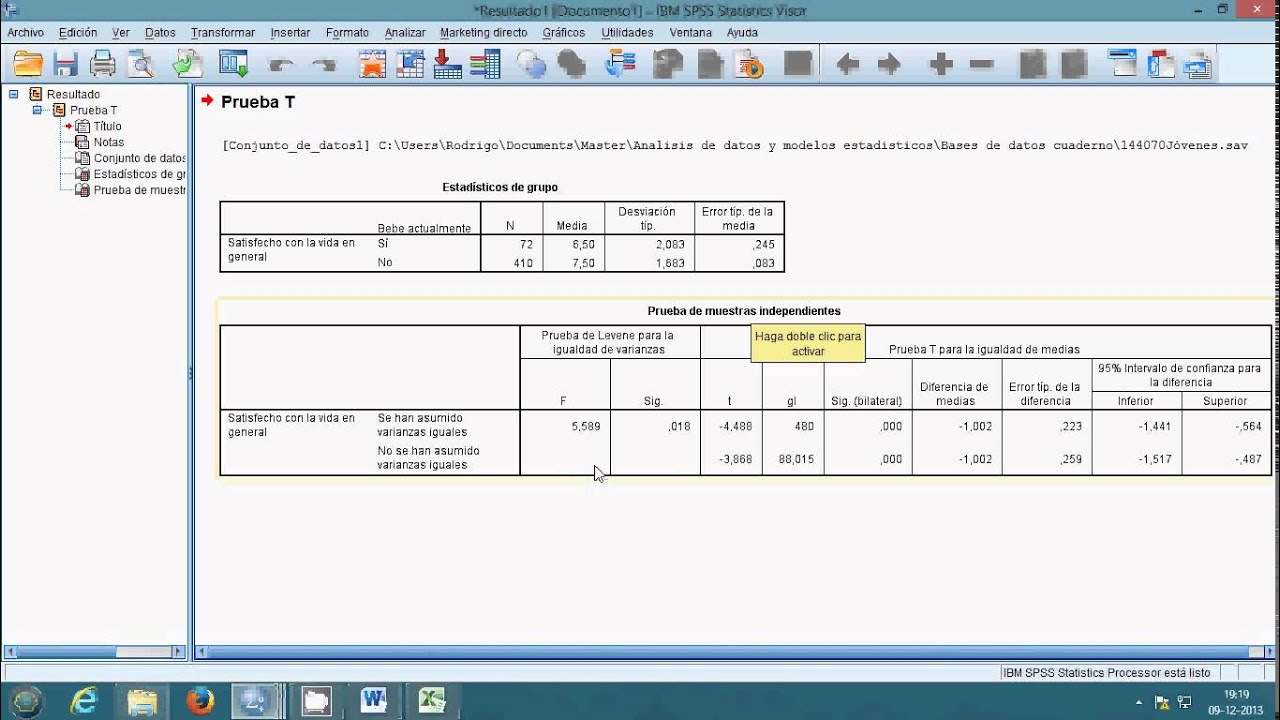Viewport: 1280px width, 720px height.
Task: Recall recent dialogs toolbar icon
Action: [x=234, y=65]
